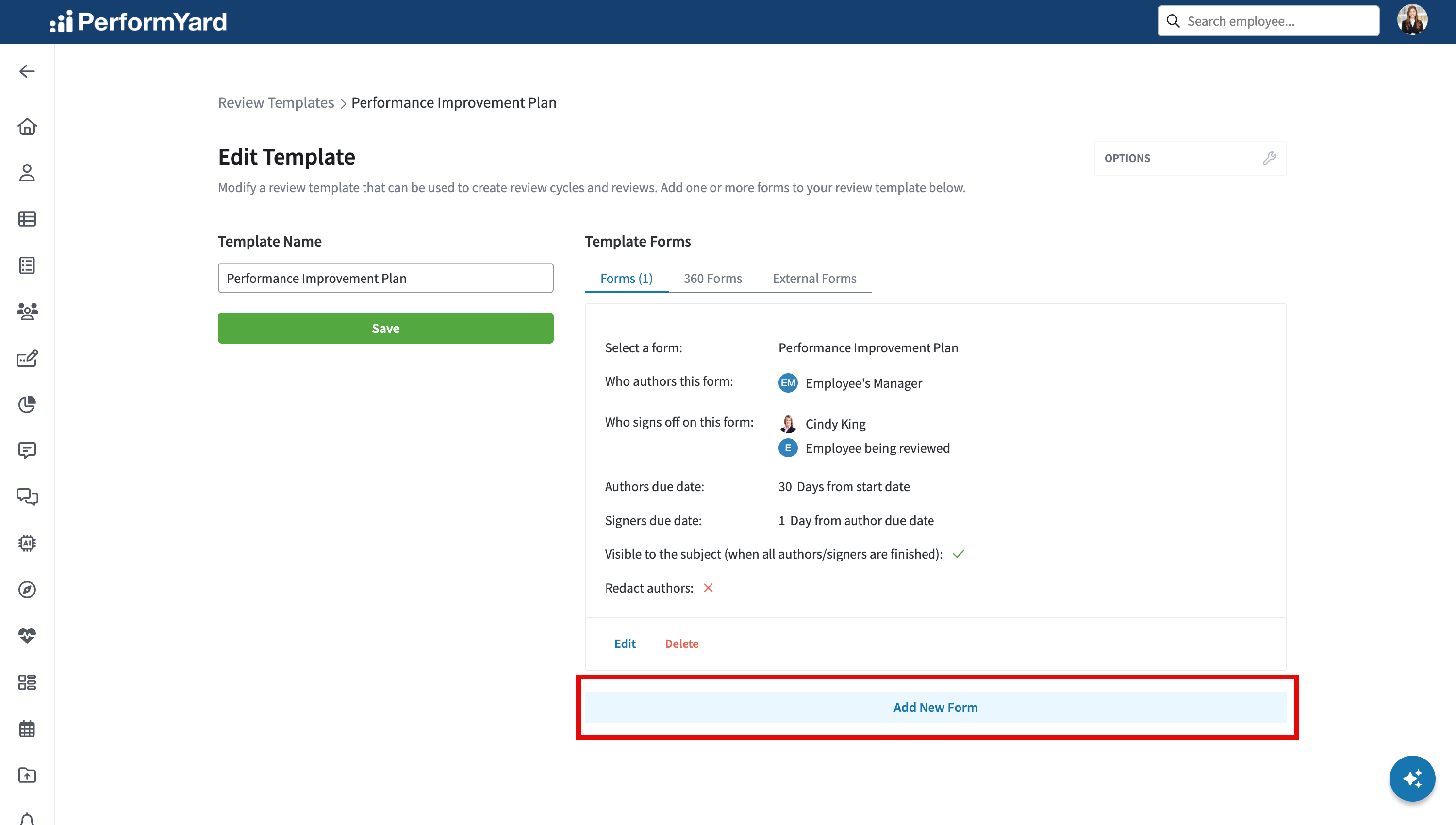Click the EM Employee's Manager badge
This screenshot has height=825, width=1456.
point(788,383)
